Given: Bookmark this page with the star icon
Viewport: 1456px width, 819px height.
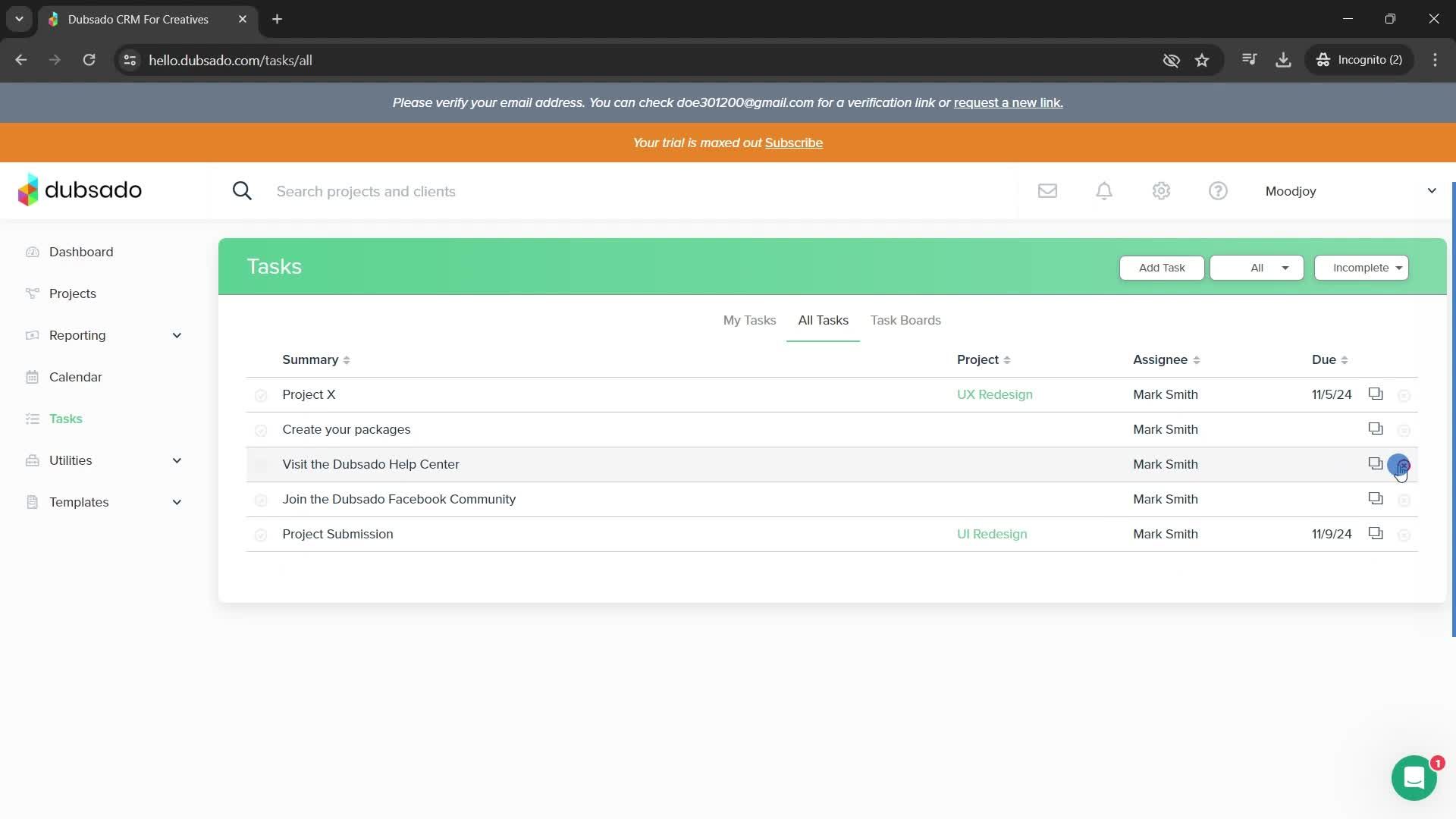Looking at the screenshot, I should [x=1202, y=60].
